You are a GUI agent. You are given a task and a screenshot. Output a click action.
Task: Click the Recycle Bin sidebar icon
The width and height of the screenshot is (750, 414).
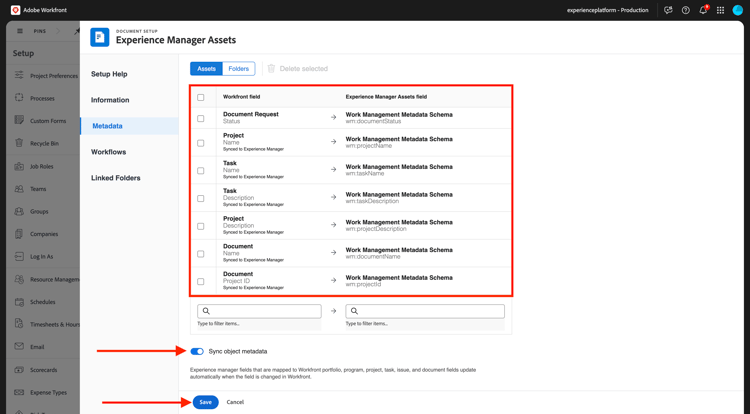19,143
